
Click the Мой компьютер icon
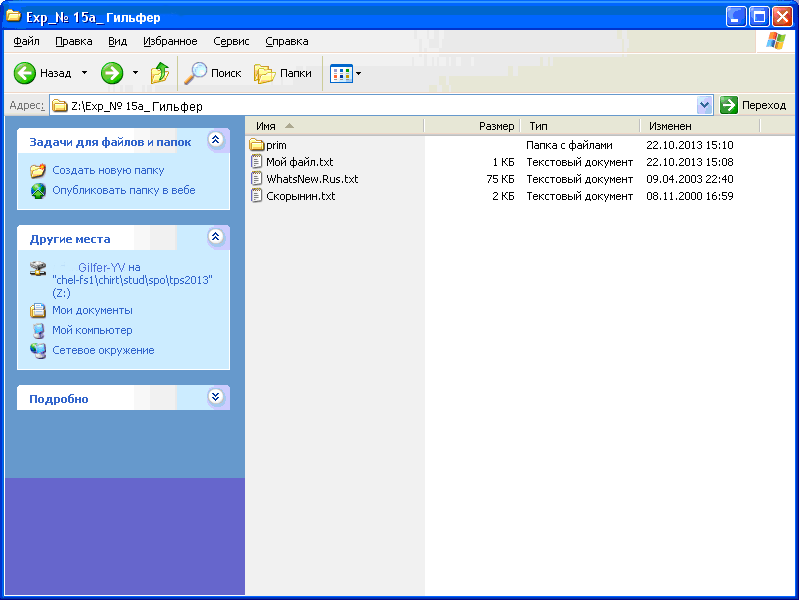pyautogui.click(x=38, y=330)
